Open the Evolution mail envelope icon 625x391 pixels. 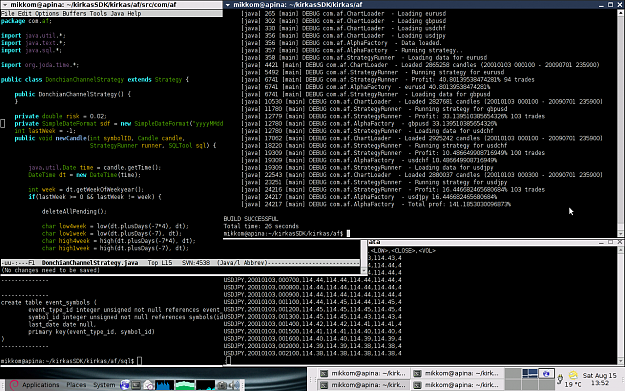tap(148, 385)
